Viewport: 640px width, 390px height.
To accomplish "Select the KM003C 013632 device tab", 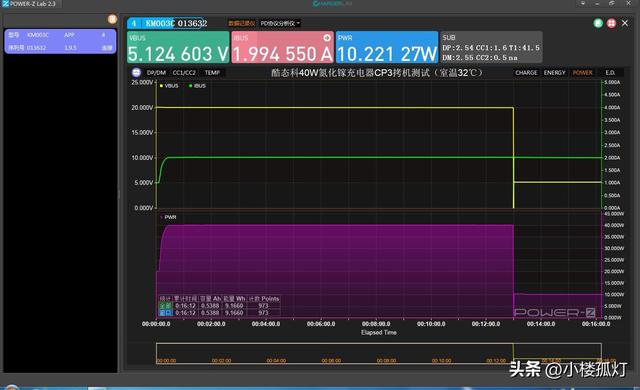I will pyautogui.click(x=167, y=23).
